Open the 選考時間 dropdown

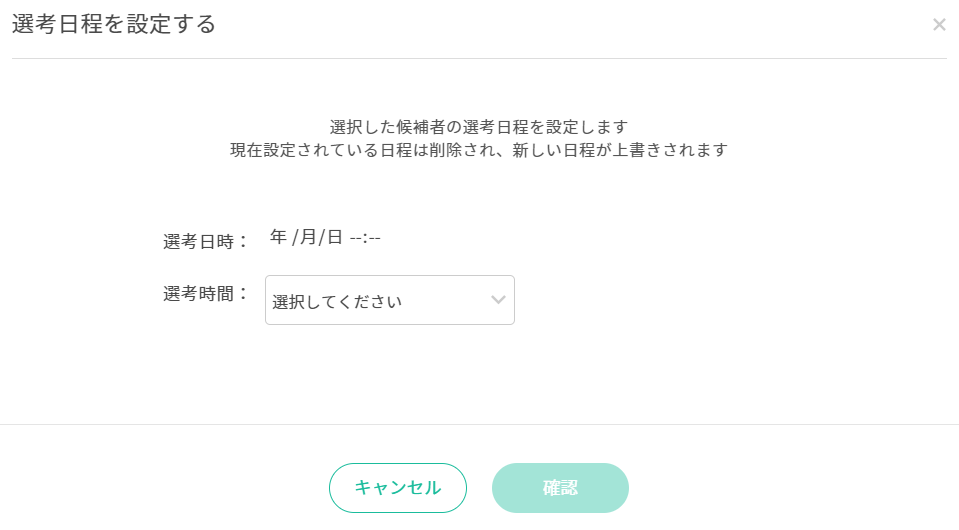(x=389, y=300)
